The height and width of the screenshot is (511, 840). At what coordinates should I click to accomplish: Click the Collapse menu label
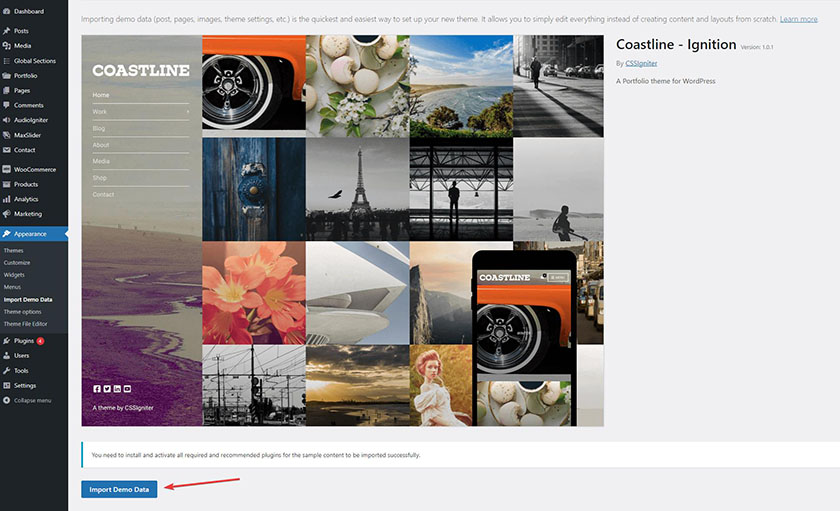click(33, 400)
